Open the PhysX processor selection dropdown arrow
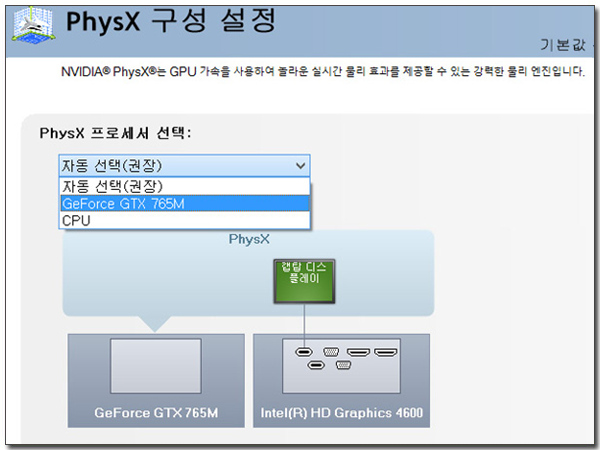The height and width of the screenshot is (450, 600). [300, 166]
